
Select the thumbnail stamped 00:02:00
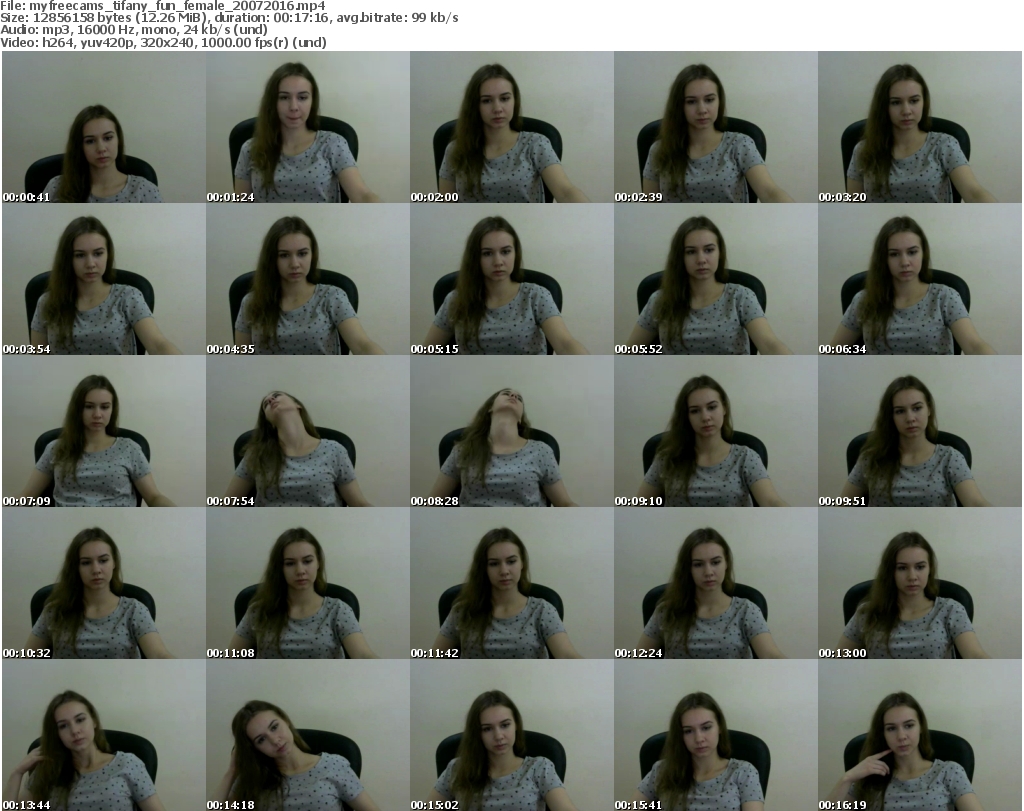[511, 127]
